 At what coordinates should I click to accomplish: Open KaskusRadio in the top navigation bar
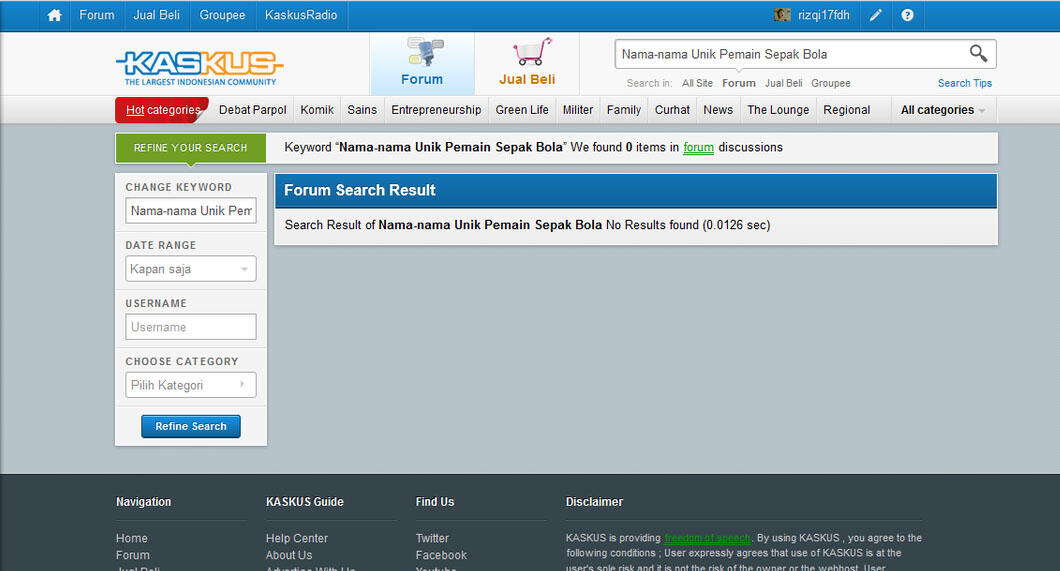[301, 15]
